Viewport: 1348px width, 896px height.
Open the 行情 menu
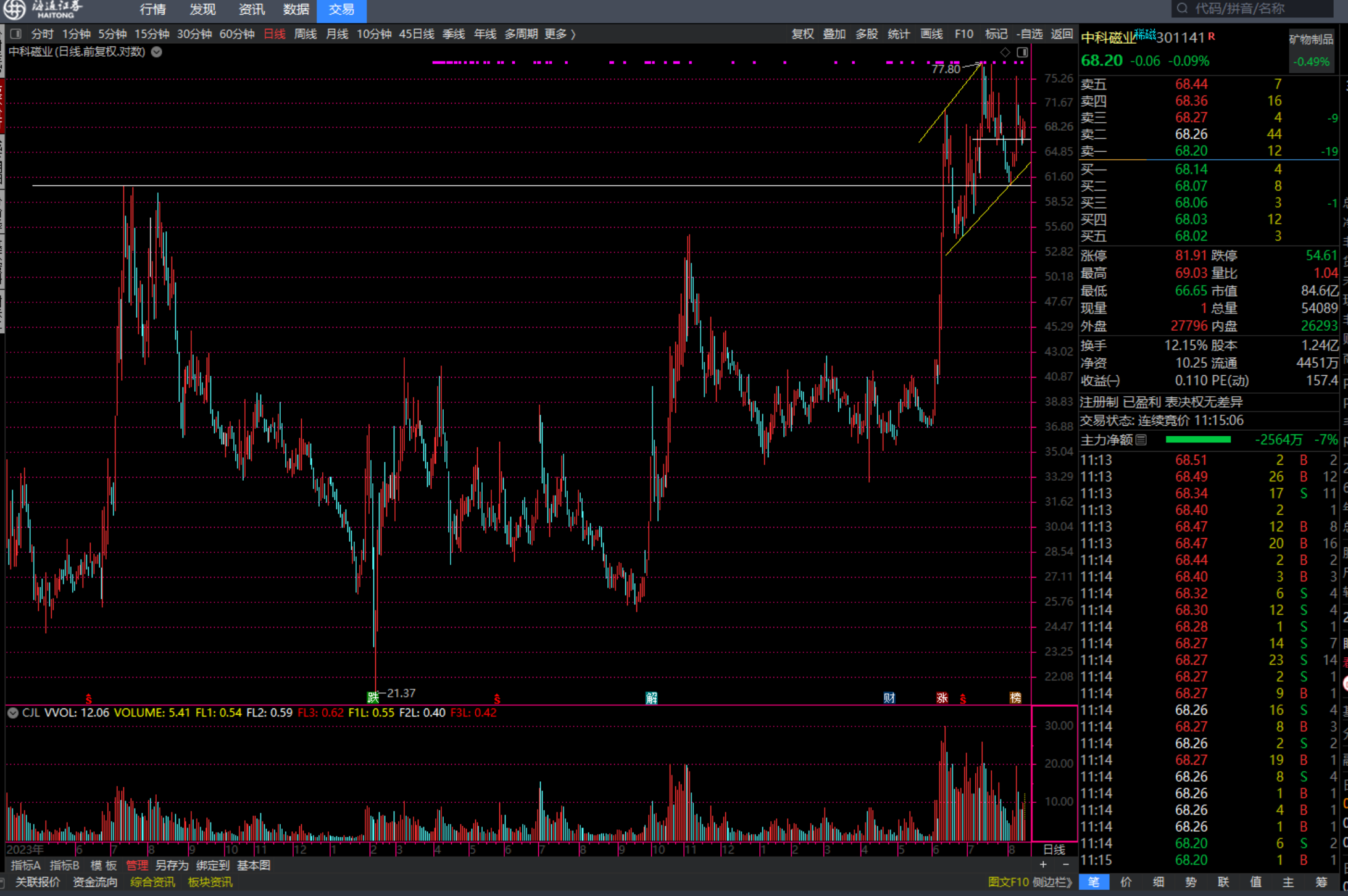pos(152,9)
